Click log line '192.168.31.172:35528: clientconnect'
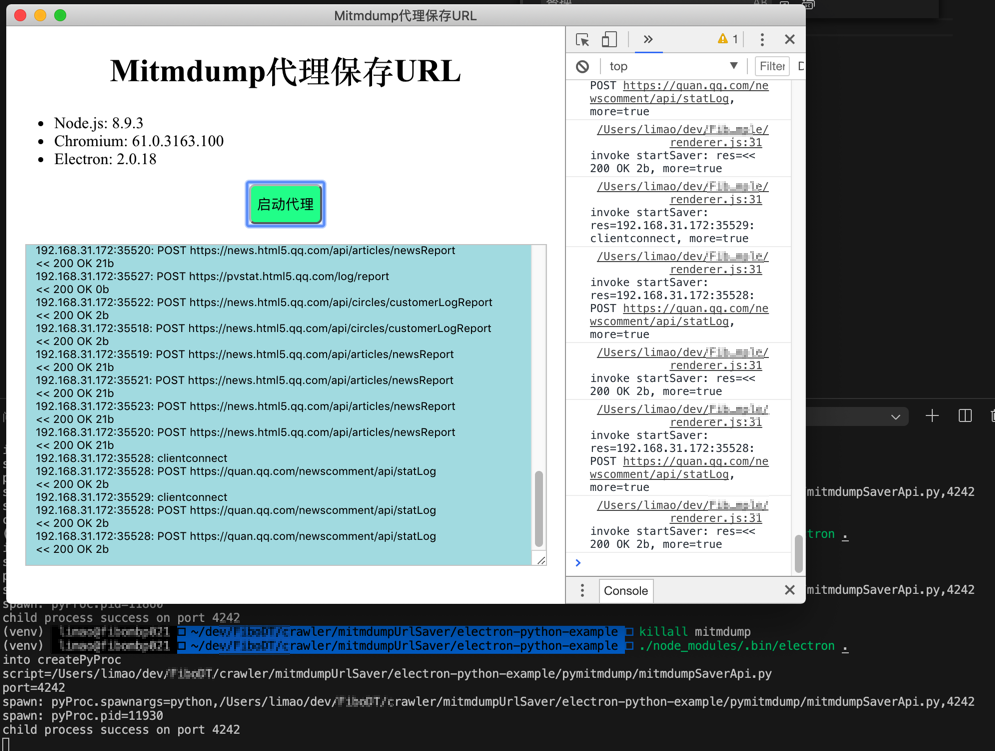The width and height of the screenshot is (995, 751). tap(131, 458)
